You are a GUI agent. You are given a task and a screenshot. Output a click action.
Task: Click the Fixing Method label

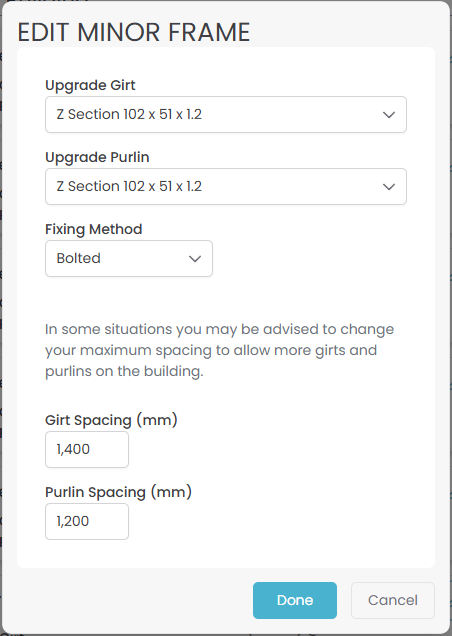(x=94, y=229)
